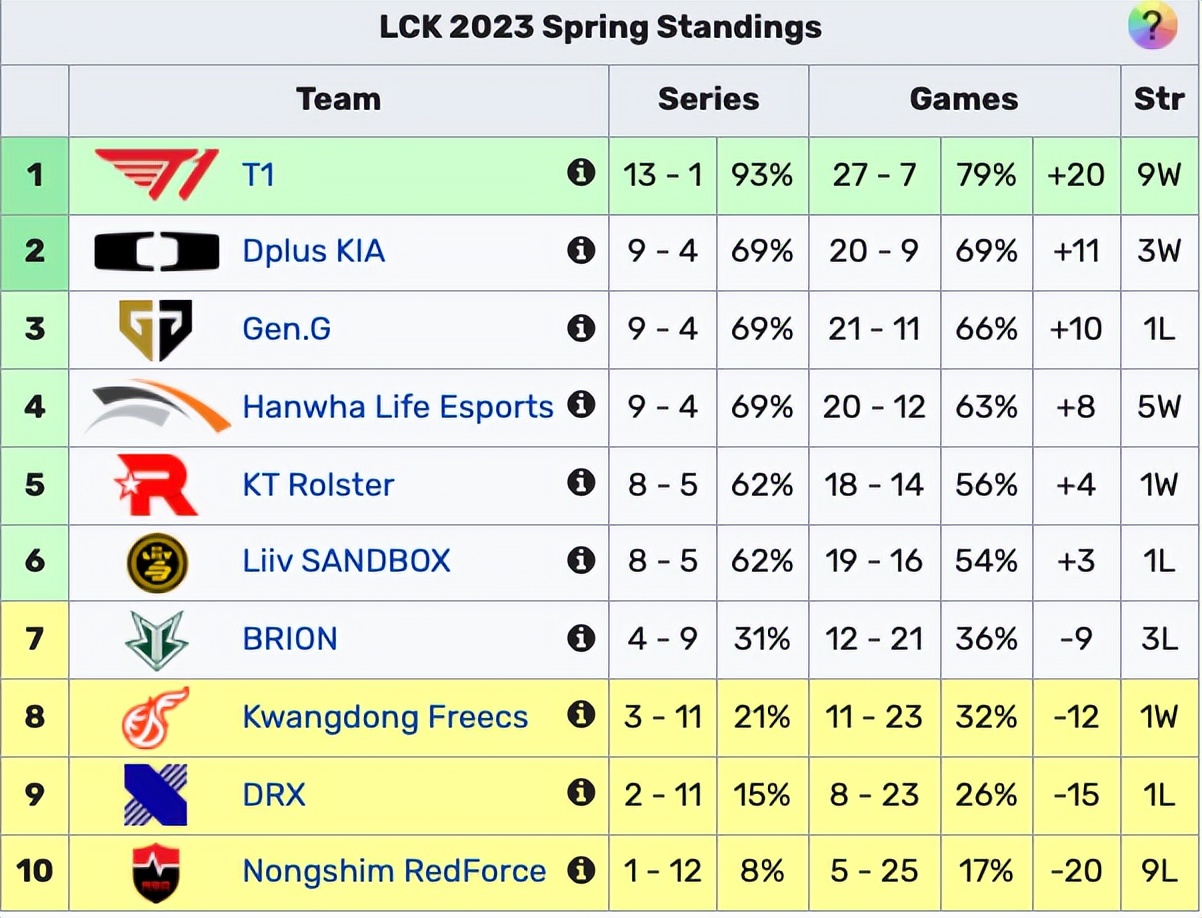Open the help question mark icon
Image resolution: width=1202 pixels, height=918 pixels.
pyautogui.click(x=1152, y=26)
